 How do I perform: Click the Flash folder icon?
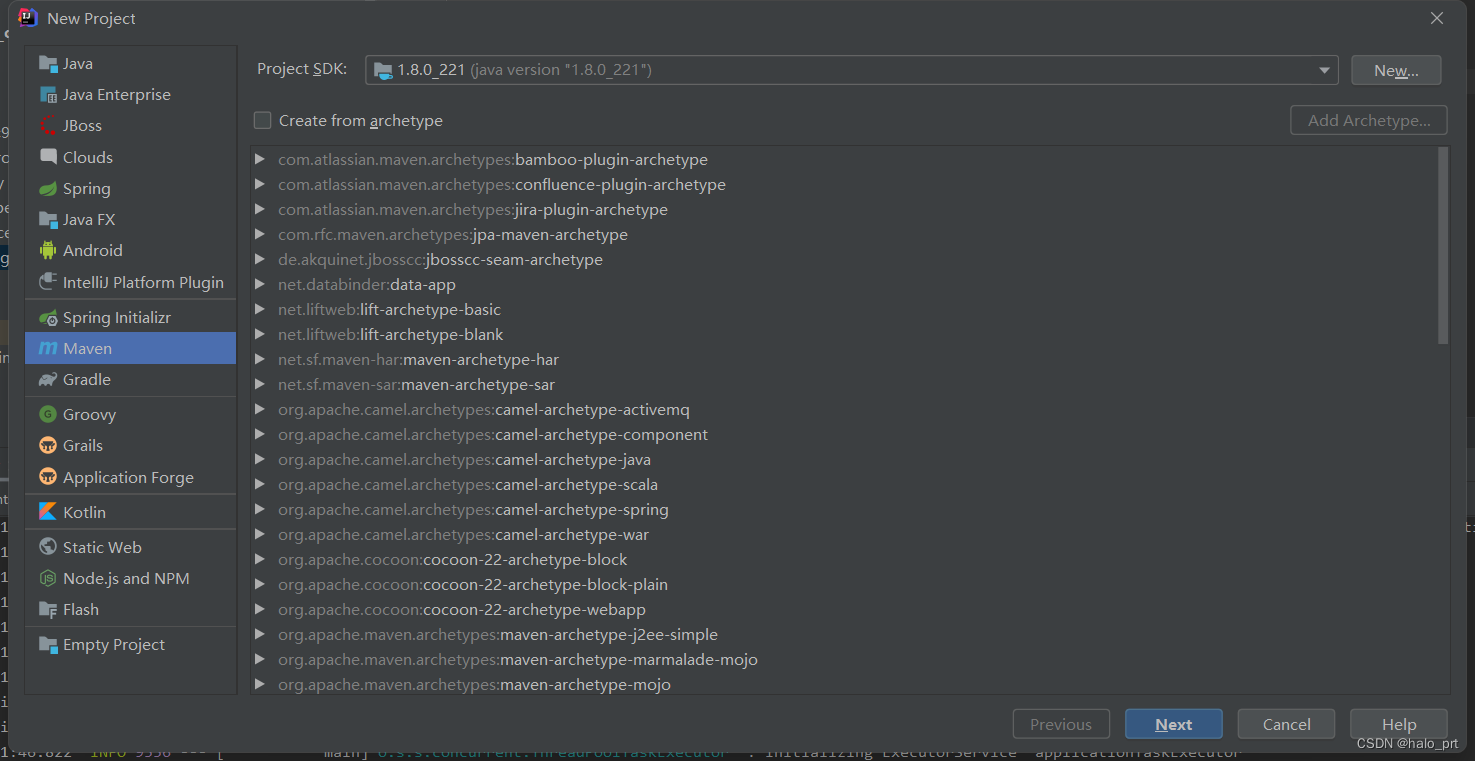48,610
